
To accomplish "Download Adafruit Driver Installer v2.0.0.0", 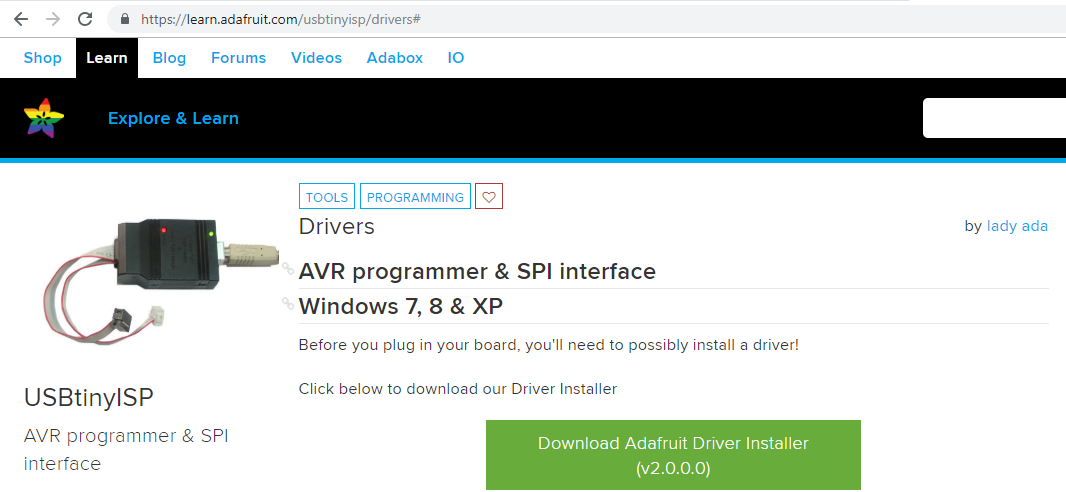I will coord(673,455).
